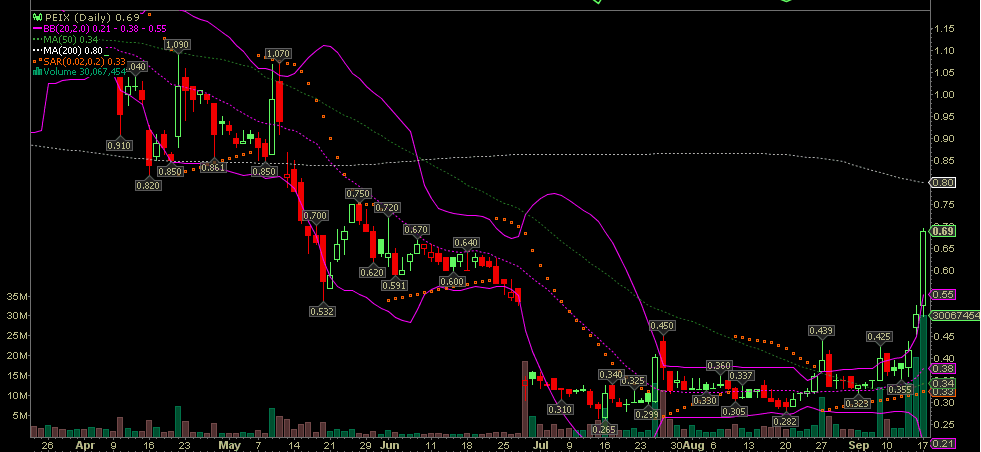Click the orange SAR dots legend marker
This screenshot has height=452, width=981.
[x=37, y=61]
